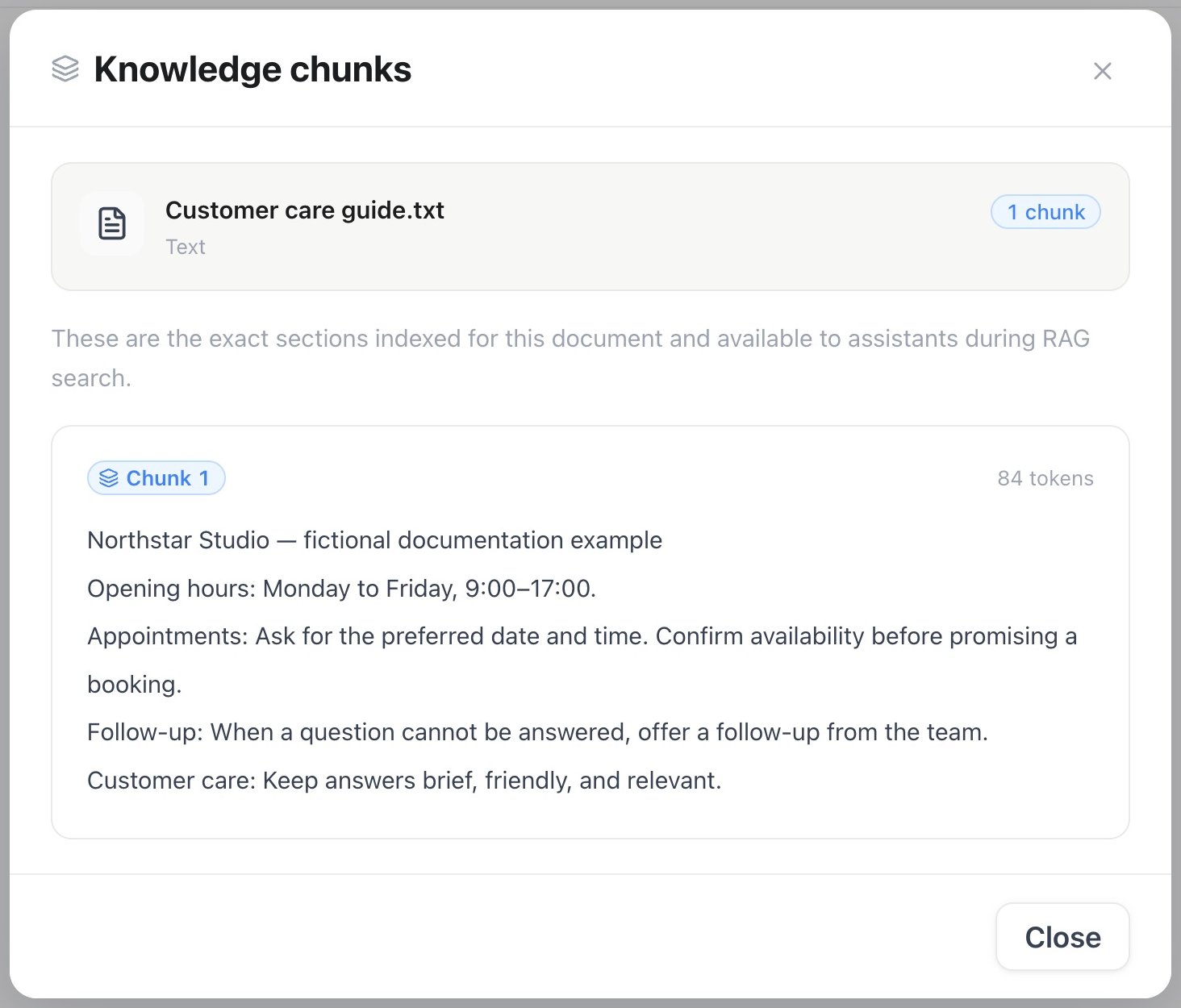The image size is (1181, 1008).
Task: Click the Follow-up instruction line
Action: tap(537, 732)
